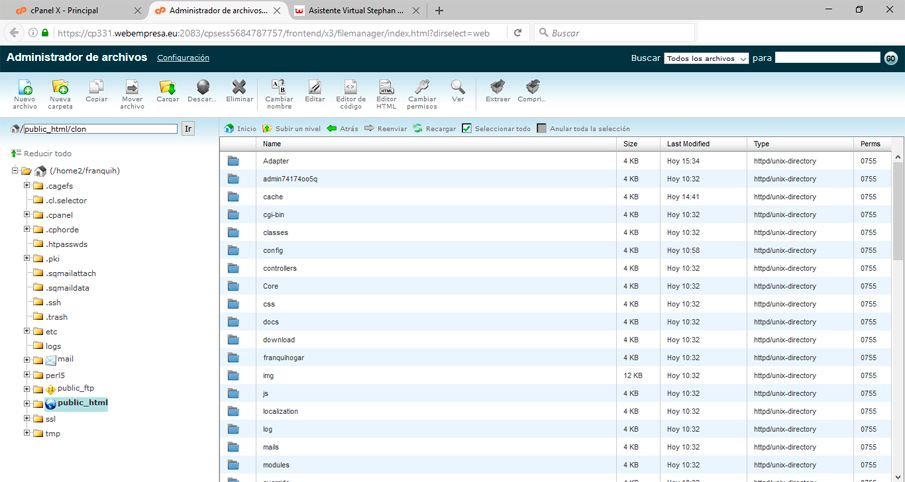Click browser back arrow button
Image resolution: width=905 pixels, height=482 pixels.
tap(14, 33)
